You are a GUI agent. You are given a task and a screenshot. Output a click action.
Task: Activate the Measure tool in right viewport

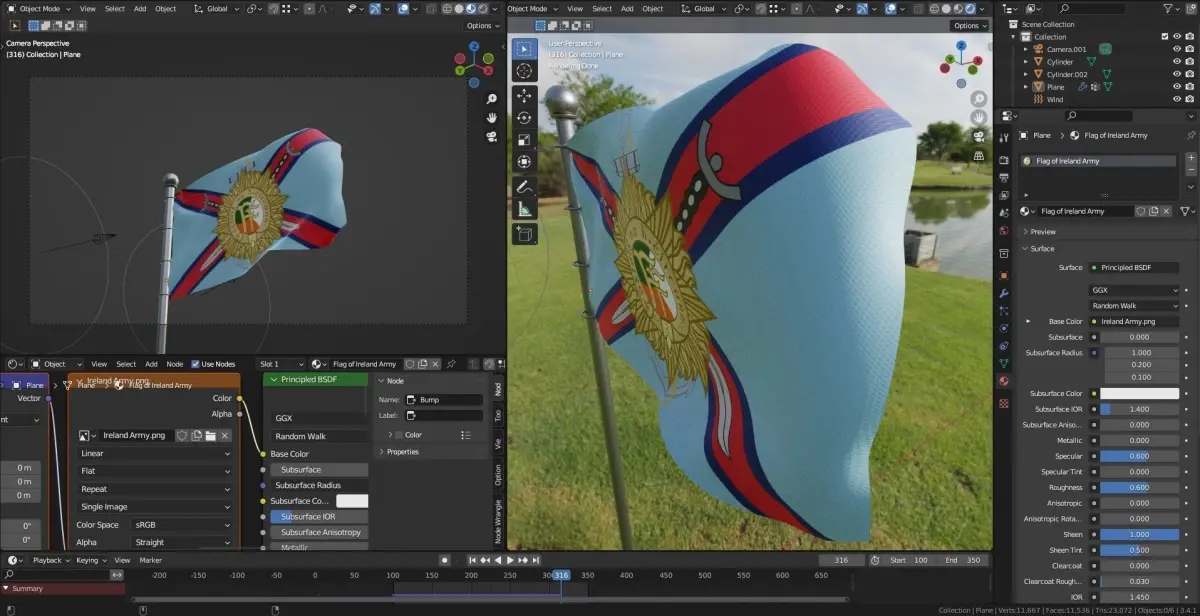[x=525, y=210]
